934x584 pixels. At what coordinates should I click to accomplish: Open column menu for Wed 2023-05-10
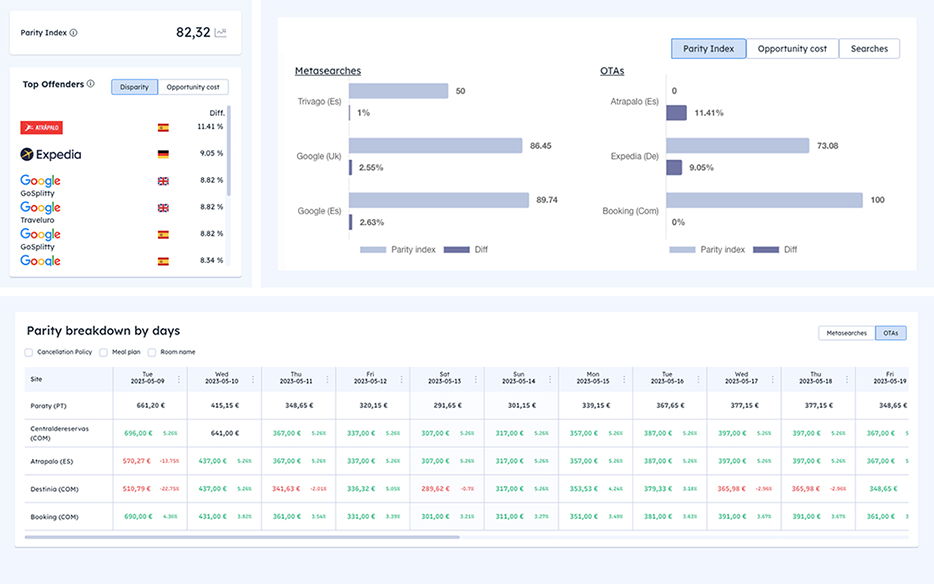(x=253, y=379)
